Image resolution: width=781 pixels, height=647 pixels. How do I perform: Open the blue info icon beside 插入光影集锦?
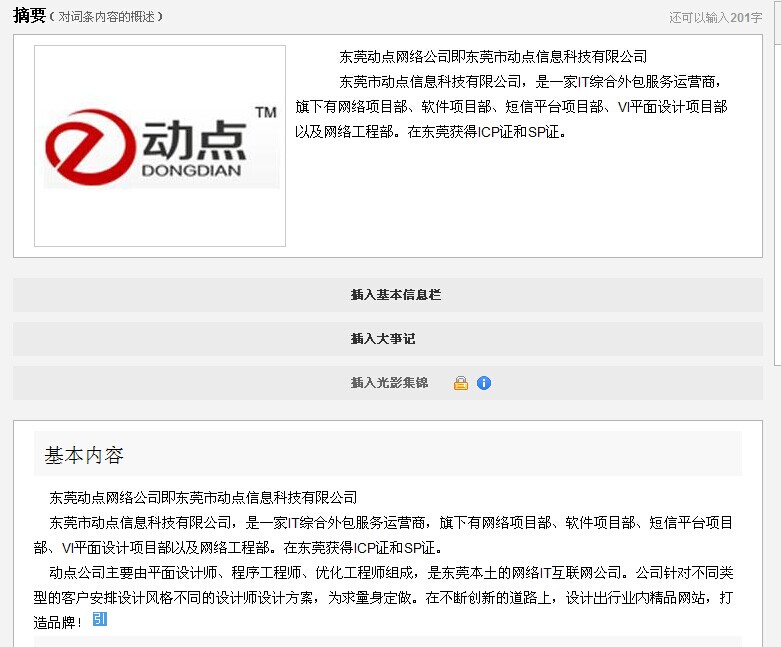484,383
